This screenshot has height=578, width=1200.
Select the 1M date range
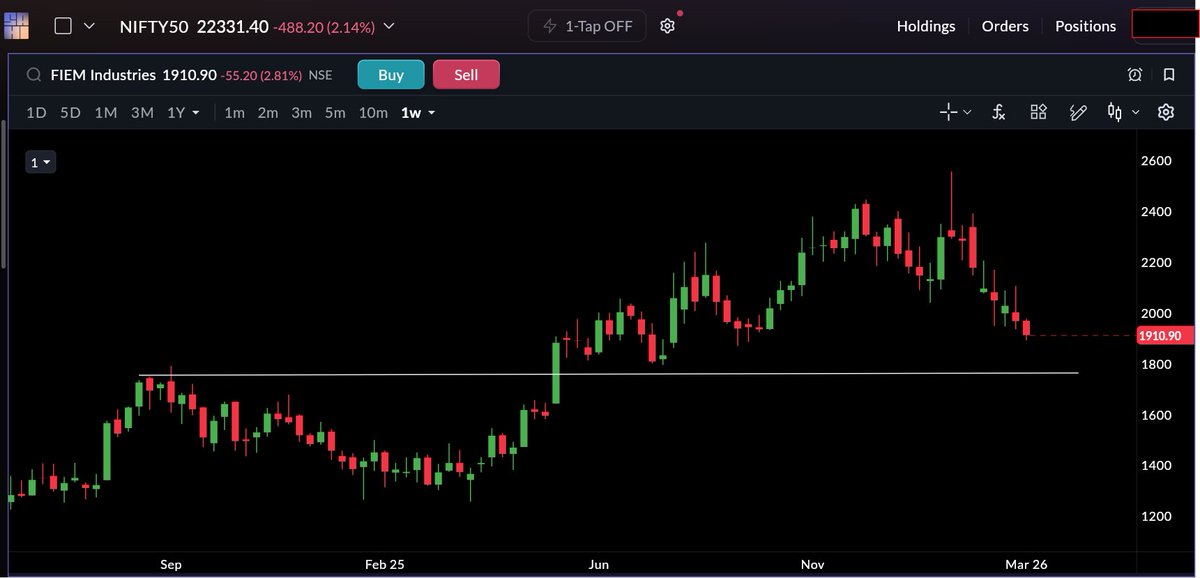coord(106,113)
